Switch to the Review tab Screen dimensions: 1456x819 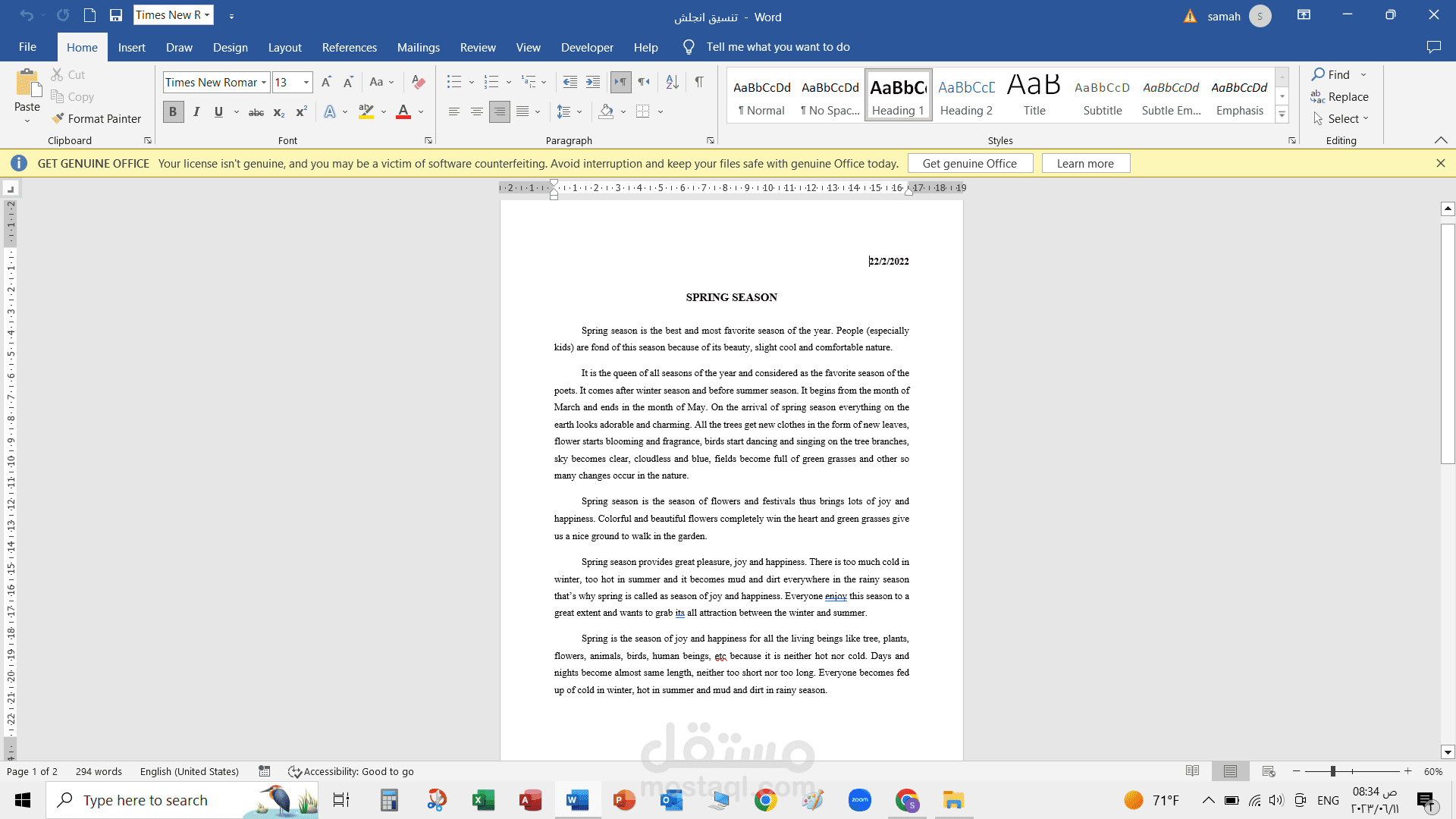click(x=478, y=47)
